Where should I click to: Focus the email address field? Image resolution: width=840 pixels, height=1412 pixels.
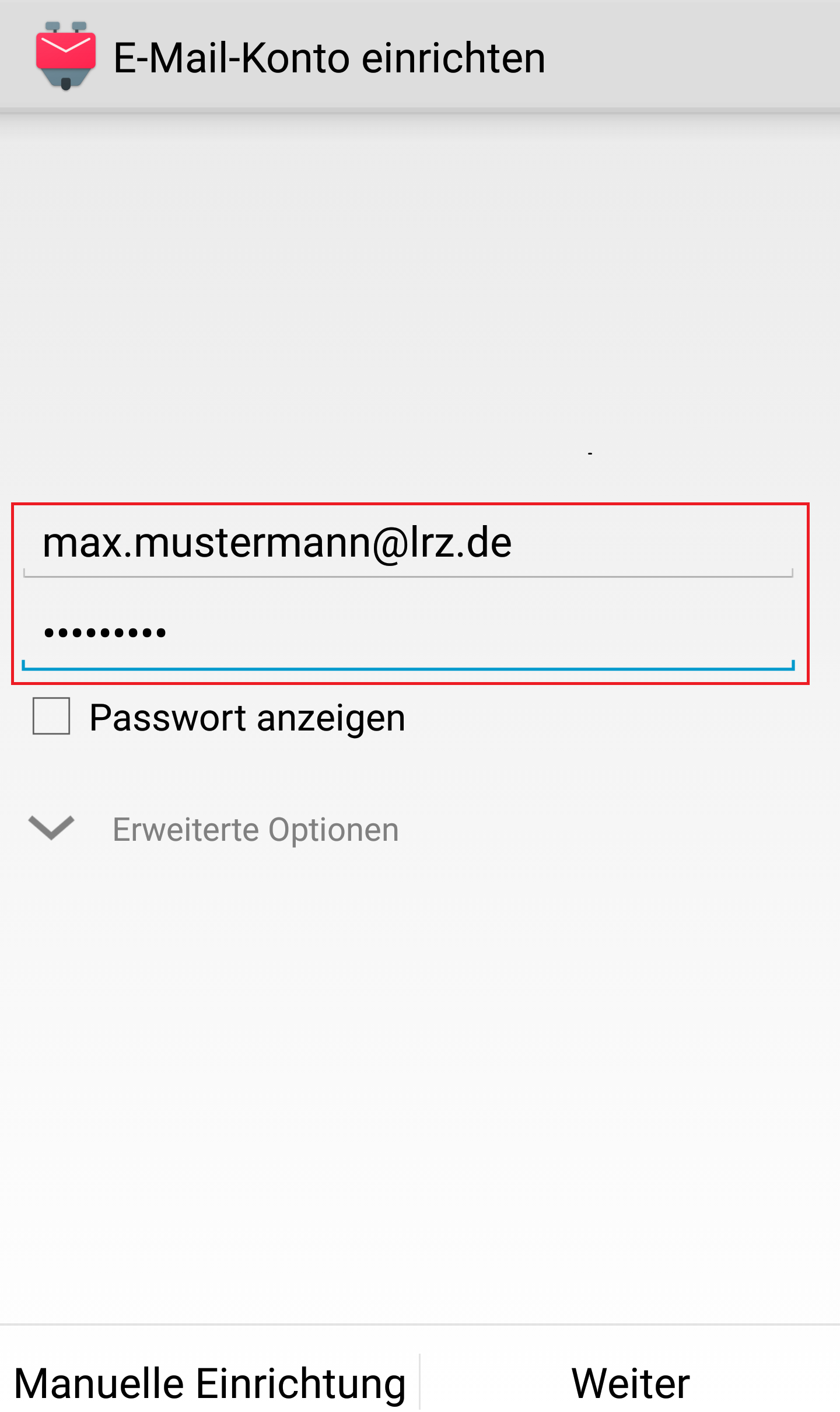pos(408,544)
